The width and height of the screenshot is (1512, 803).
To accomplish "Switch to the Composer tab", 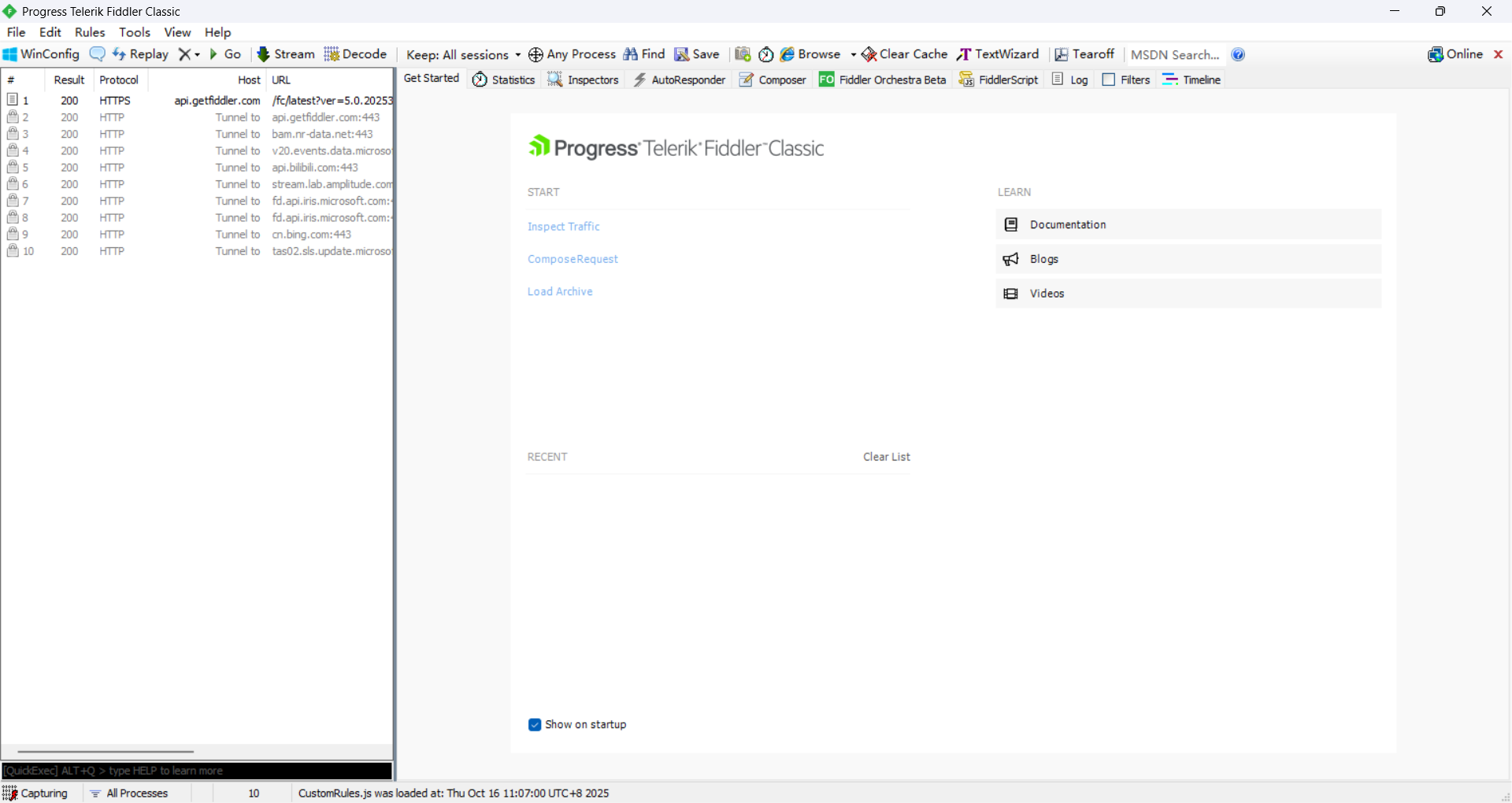I will point(773,80).
